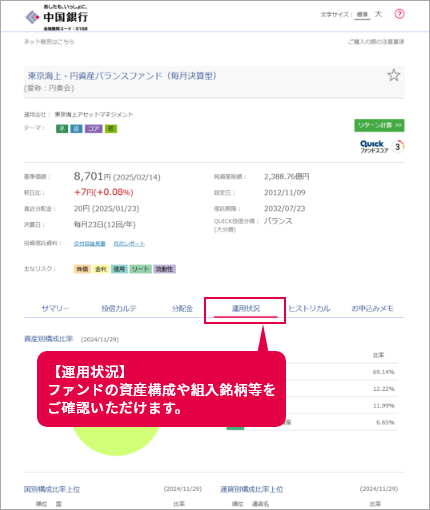Switch to the ヒストリカル tab
The height and width of the screenshot is (510, 430).
[x=309, y=308]
